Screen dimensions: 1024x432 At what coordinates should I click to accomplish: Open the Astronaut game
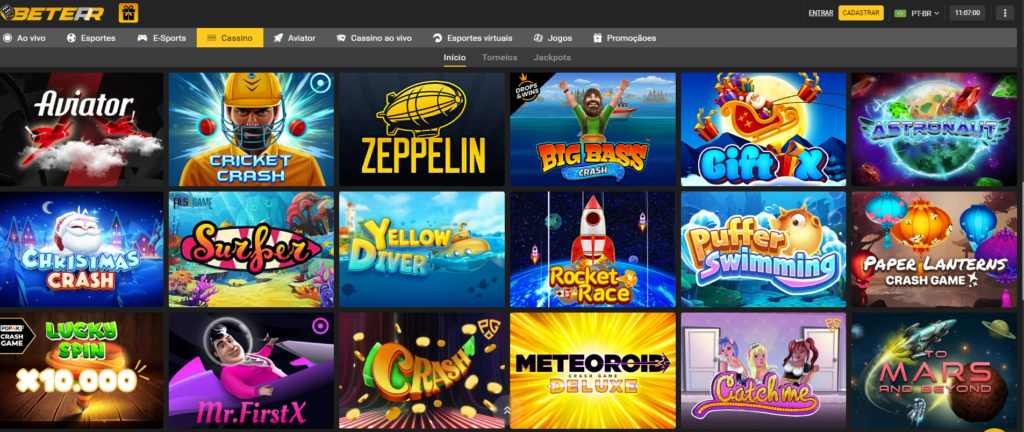934,129
